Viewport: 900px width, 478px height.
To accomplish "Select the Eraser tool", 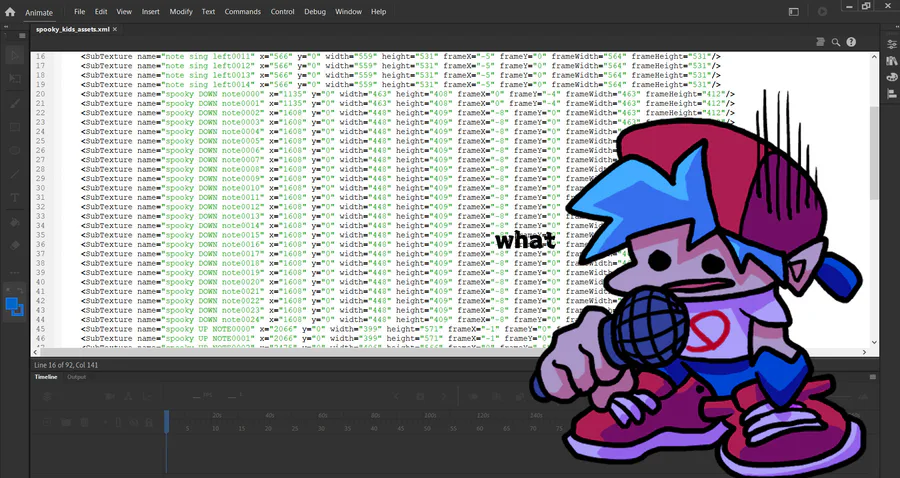I will [15, 246].
